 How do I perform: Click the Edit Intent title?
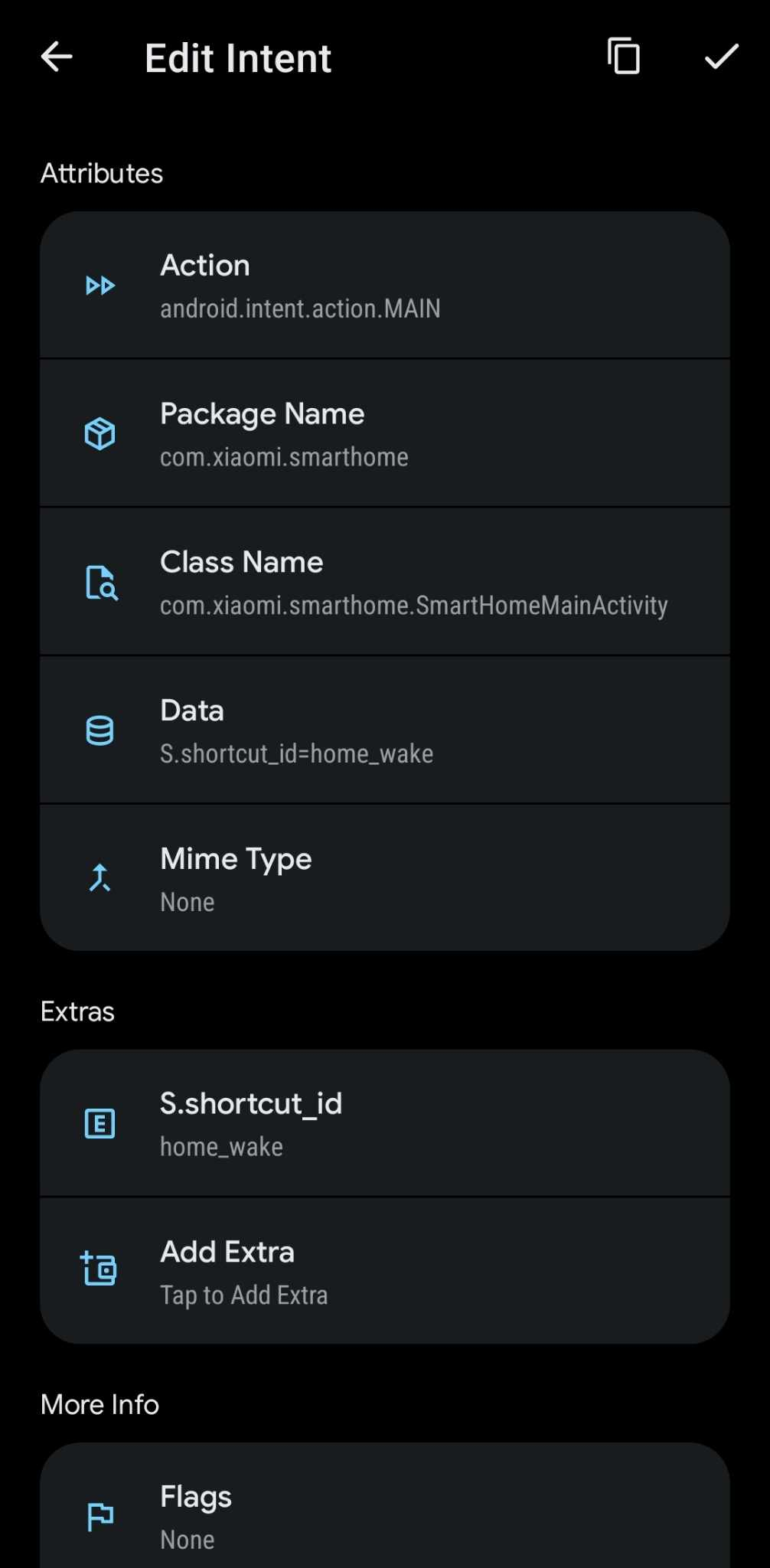238,58
